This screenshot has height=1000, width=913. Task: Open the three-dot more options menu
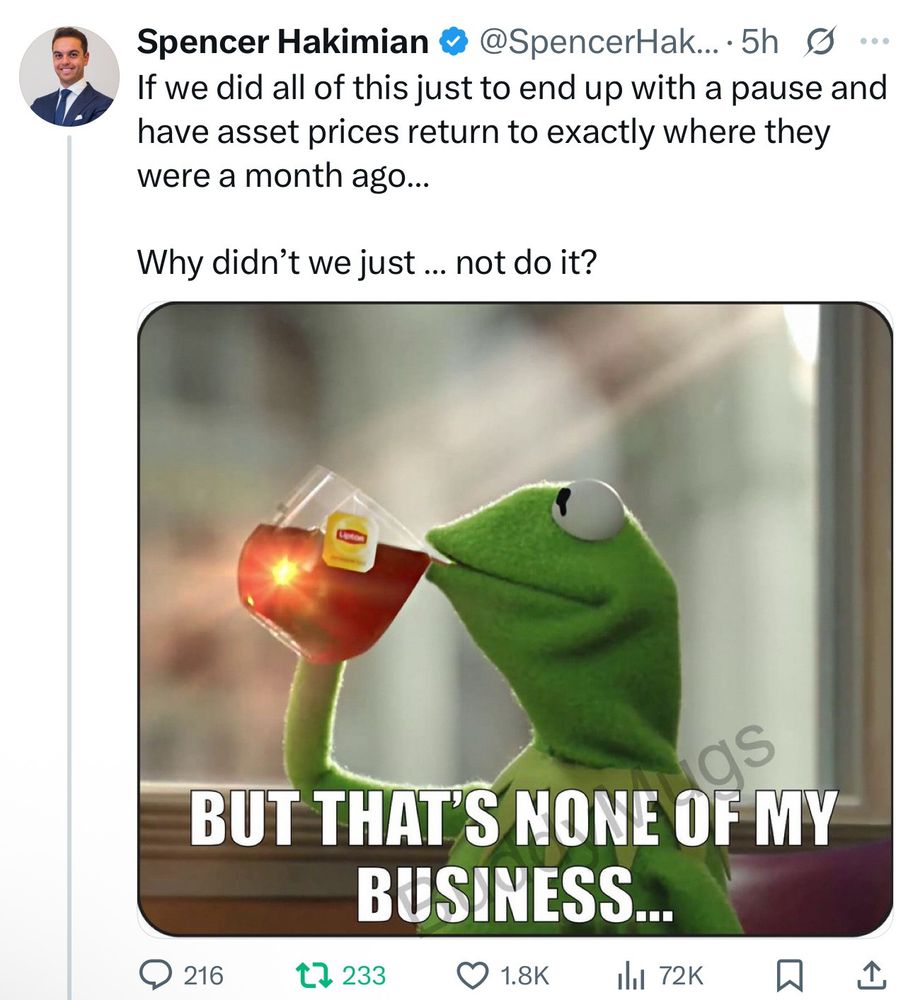[x=874, y=41]
